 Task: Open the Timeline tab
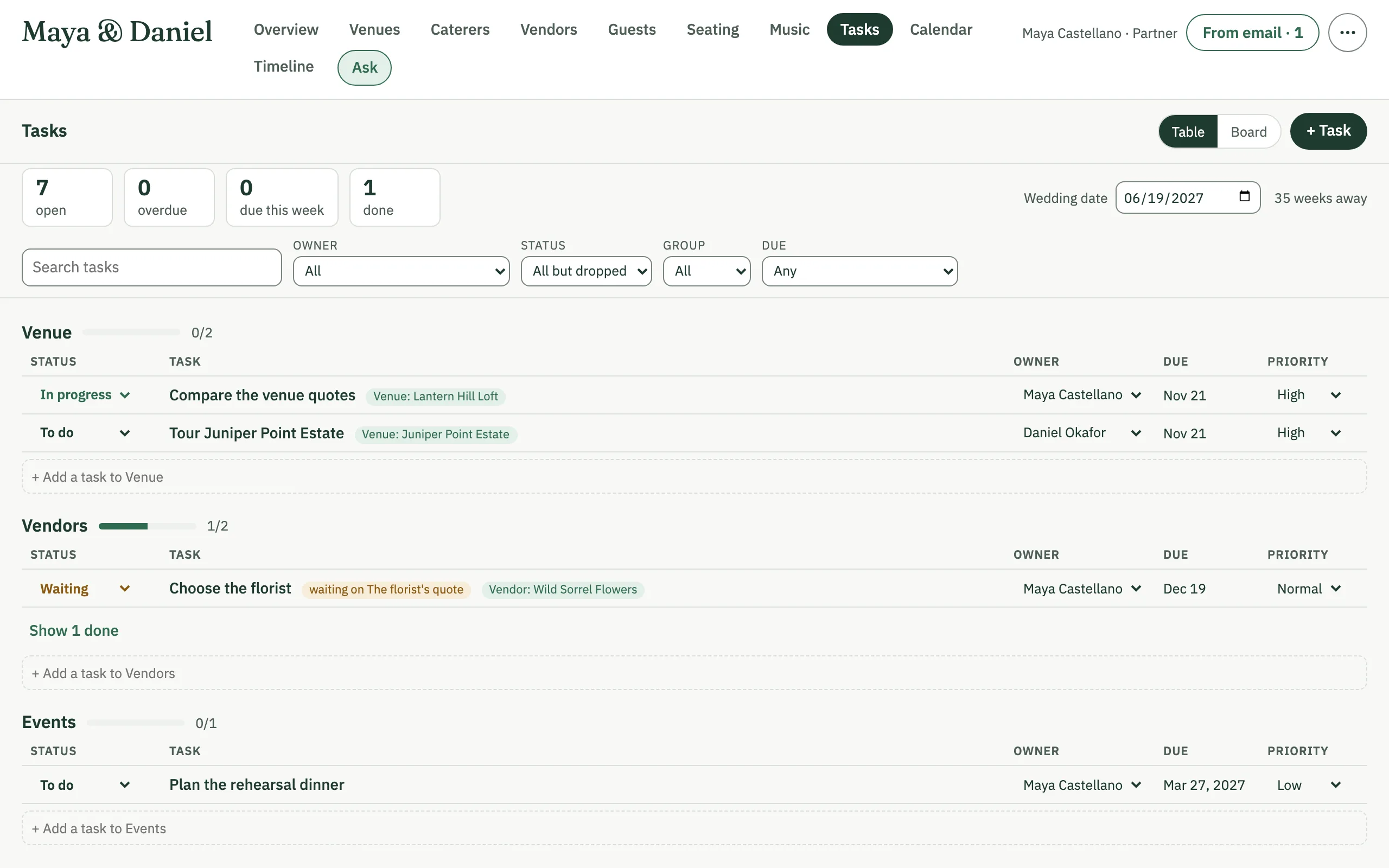[x=284, y=67]
